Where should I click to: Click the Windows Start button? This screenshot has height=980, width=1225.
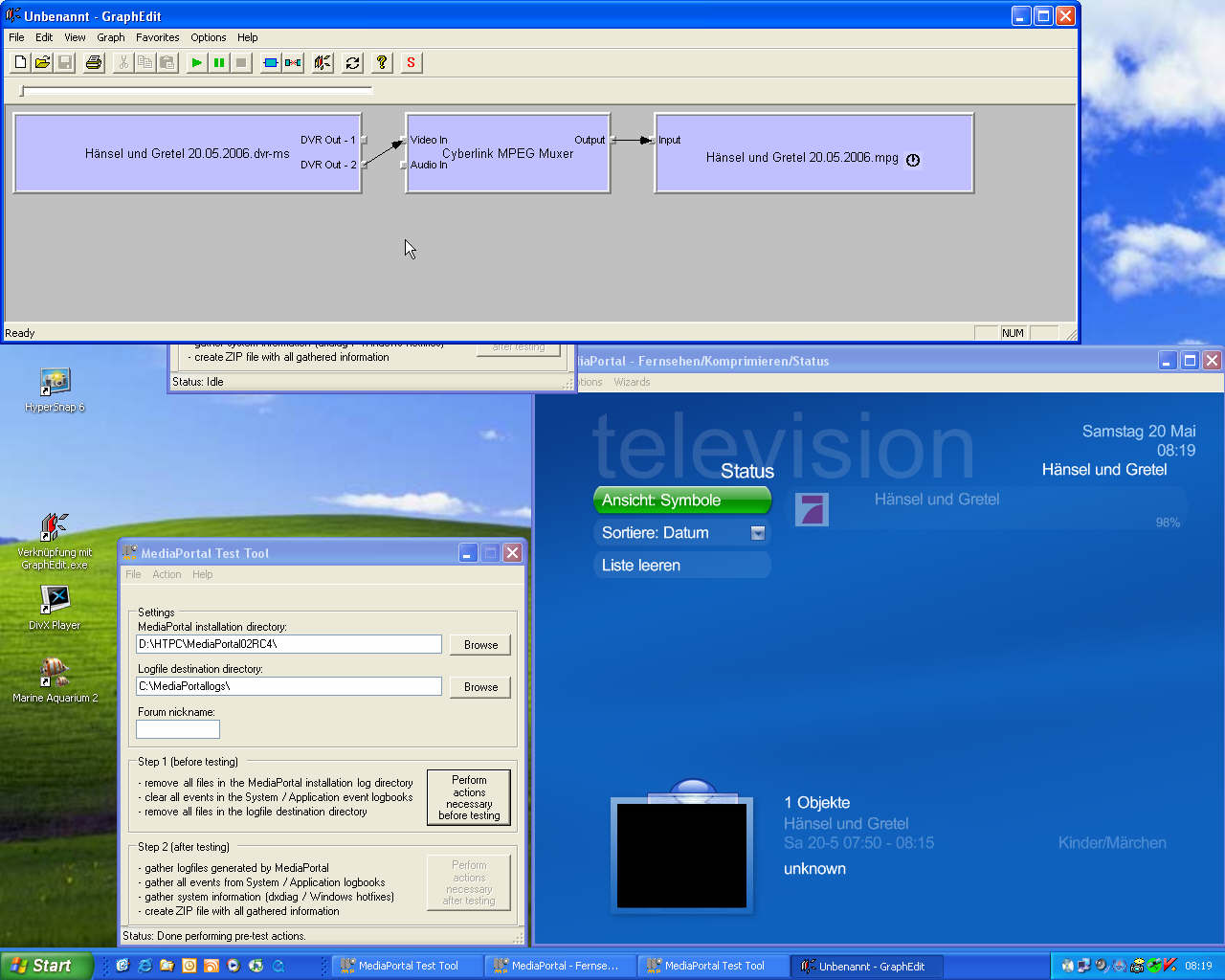tap(46, 966)
